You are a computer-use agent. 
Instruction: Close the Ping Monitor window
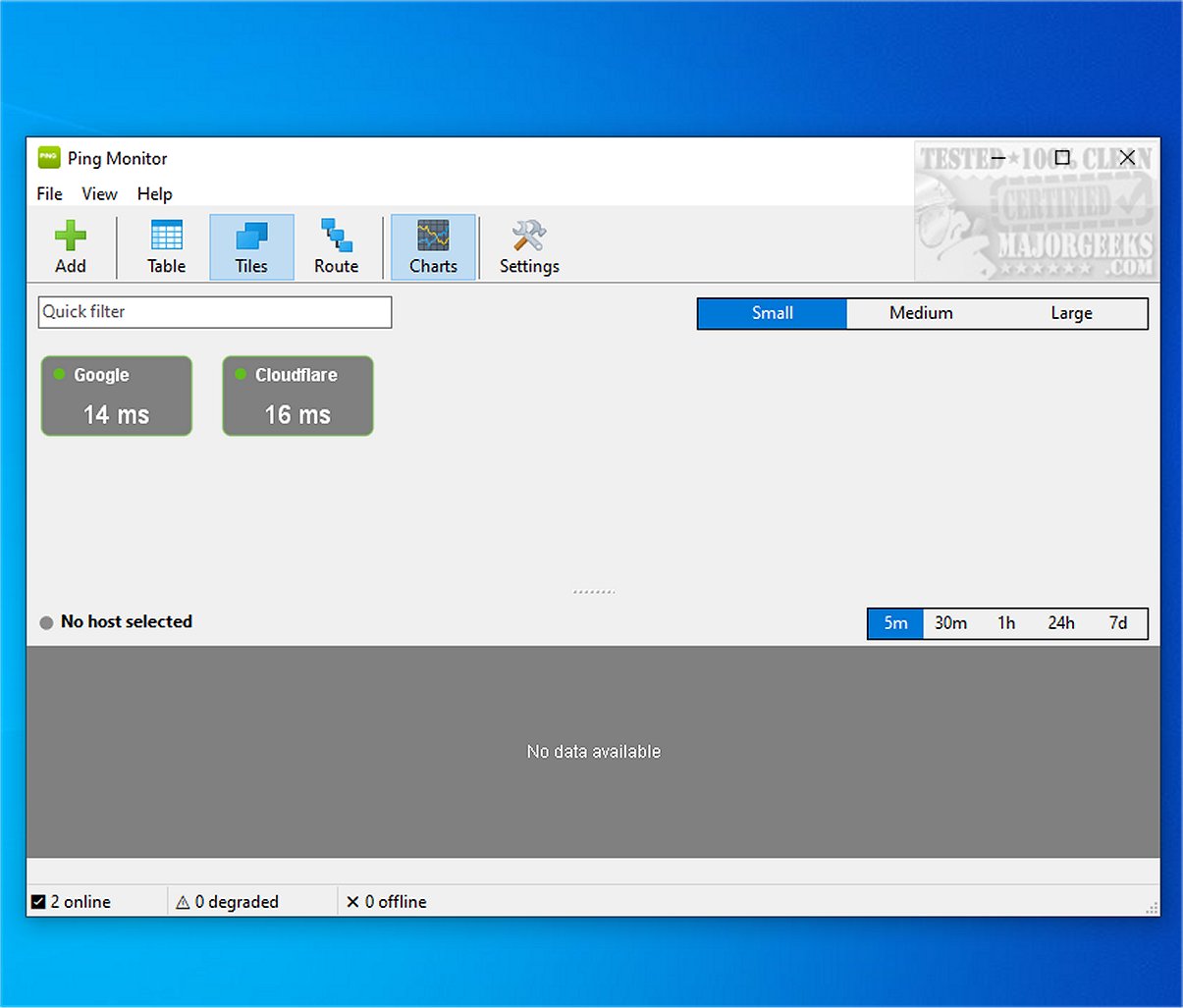1127,157
